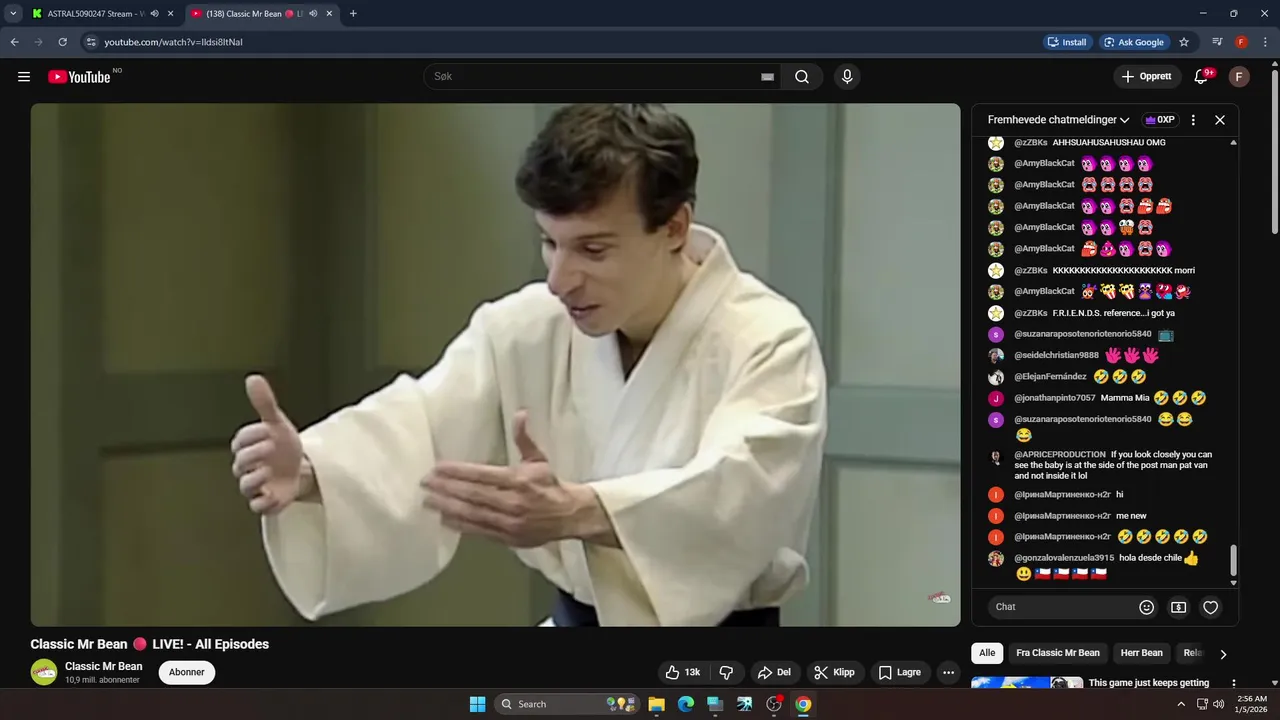This screenshot has width=1280, height=720.
Task: Open the Windows Start menu
Action: coord(477,704)
